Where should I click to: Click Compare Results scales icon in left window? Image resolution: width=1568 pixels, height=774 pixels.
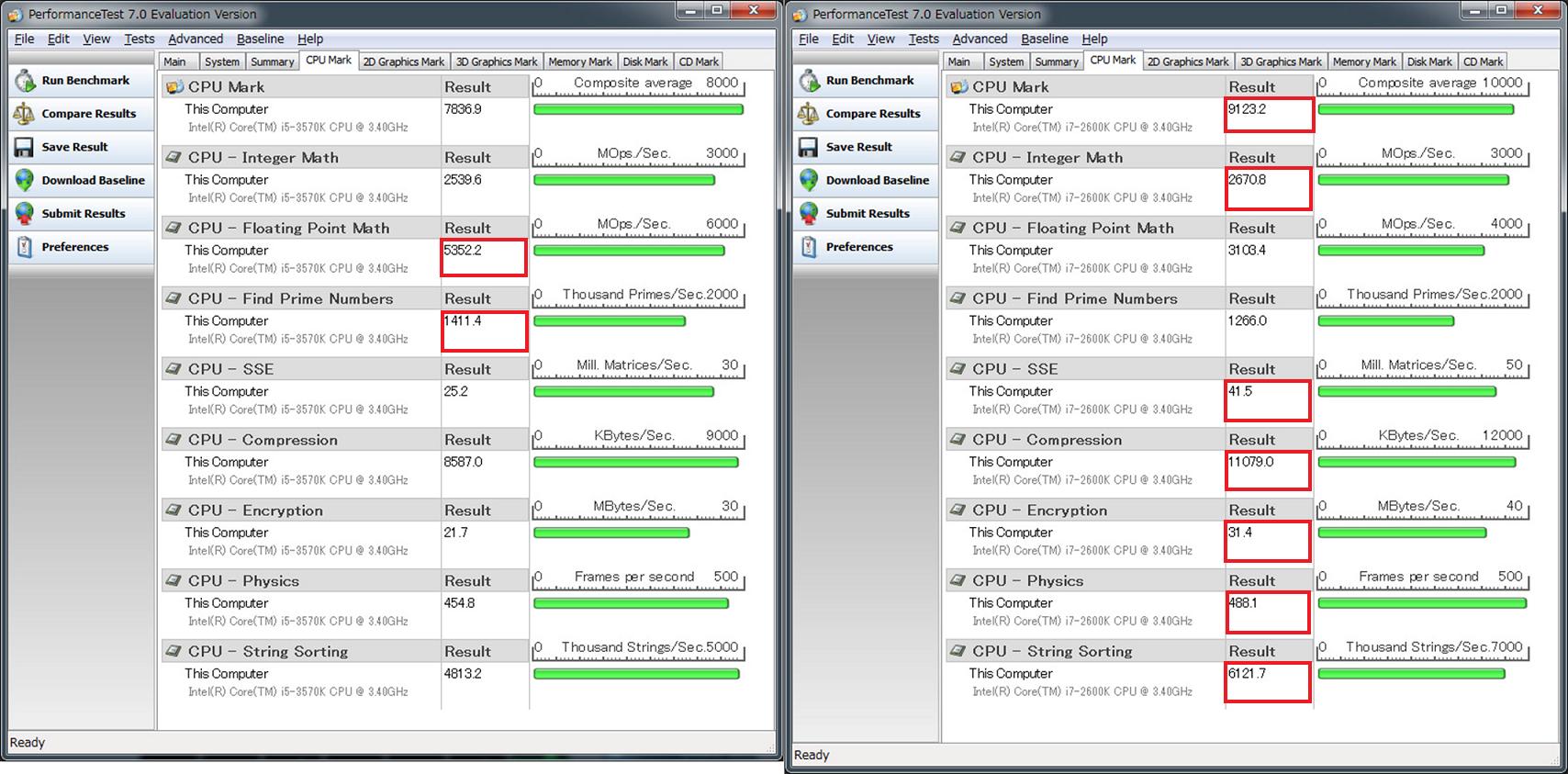[x=25, y=114]
